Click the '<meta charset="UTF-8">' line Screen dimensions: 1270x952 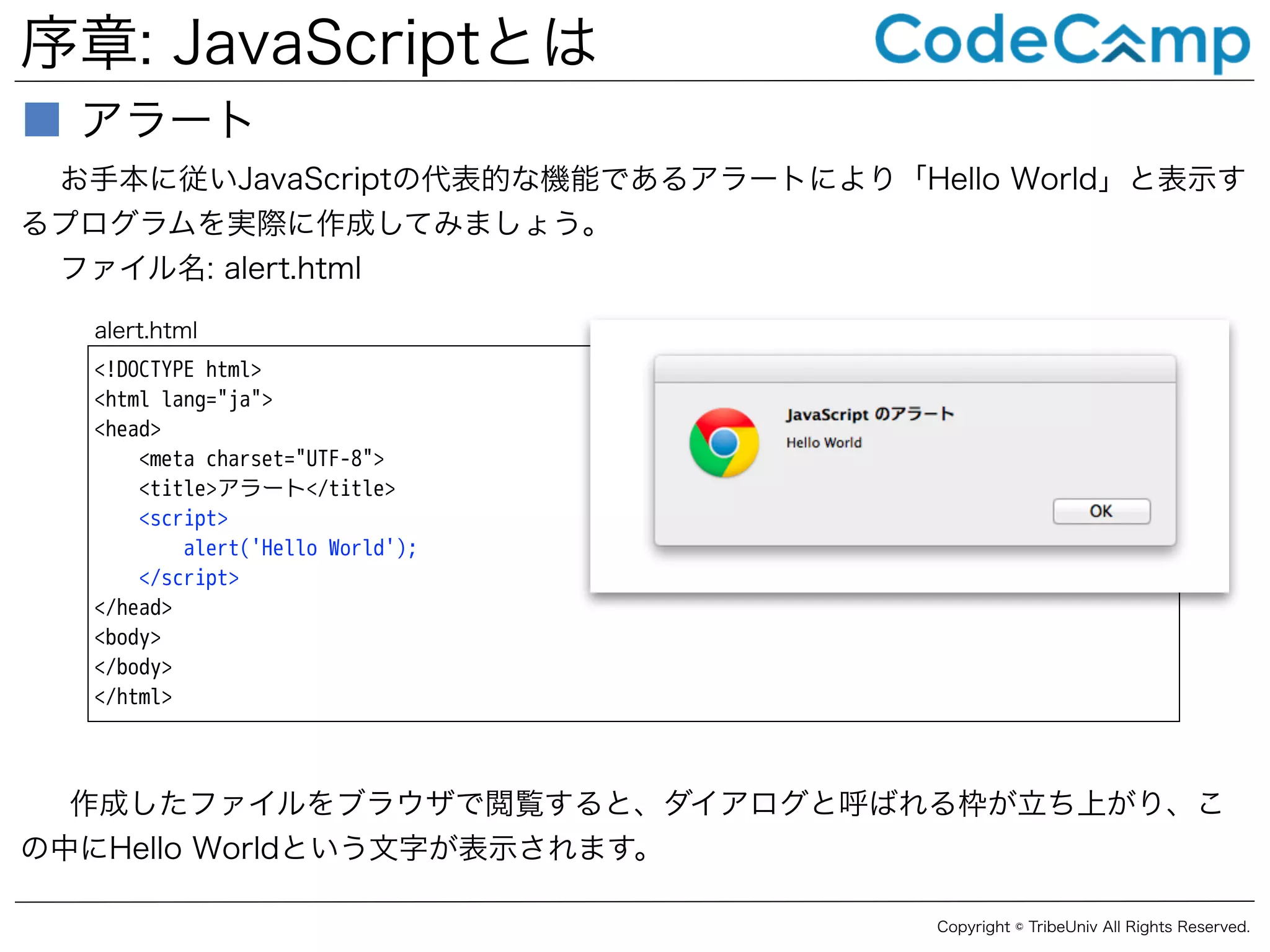pyautogui.click(x=262, y=459)
